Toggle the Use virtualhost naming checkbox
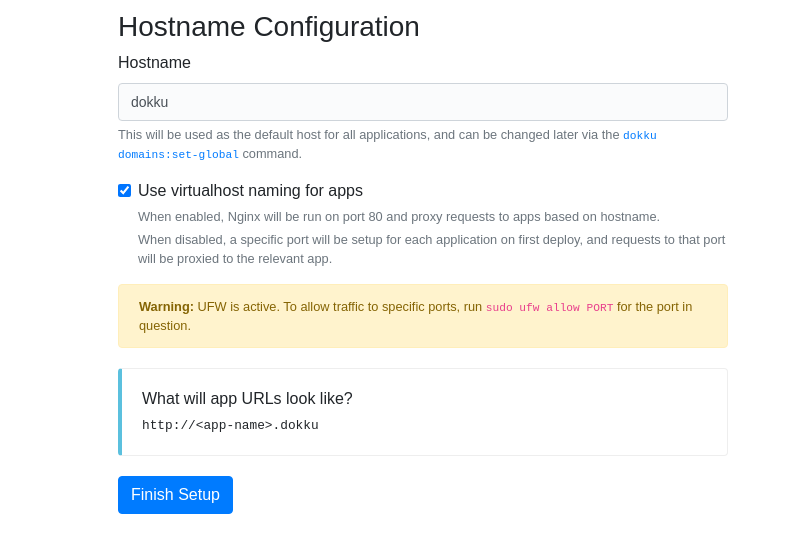Screen dimensions: 792x557 [124, 190]
